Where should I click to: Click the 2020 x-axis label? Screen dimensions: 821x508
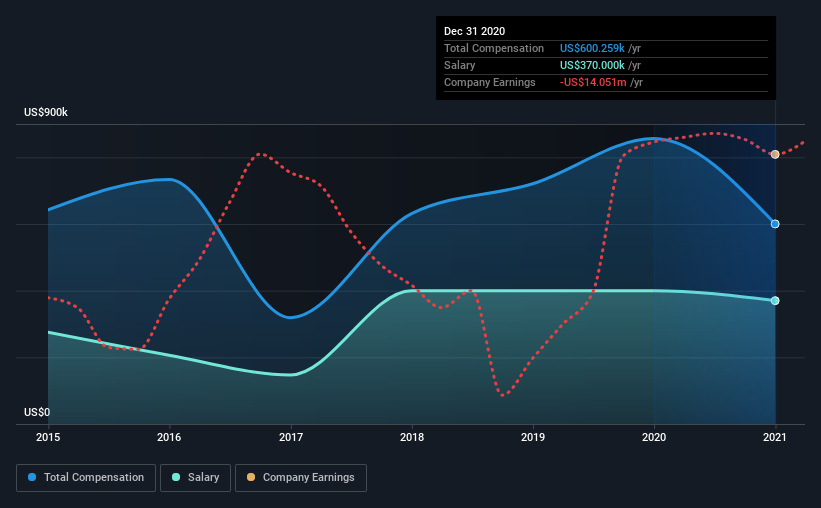(x=654, y=437)
